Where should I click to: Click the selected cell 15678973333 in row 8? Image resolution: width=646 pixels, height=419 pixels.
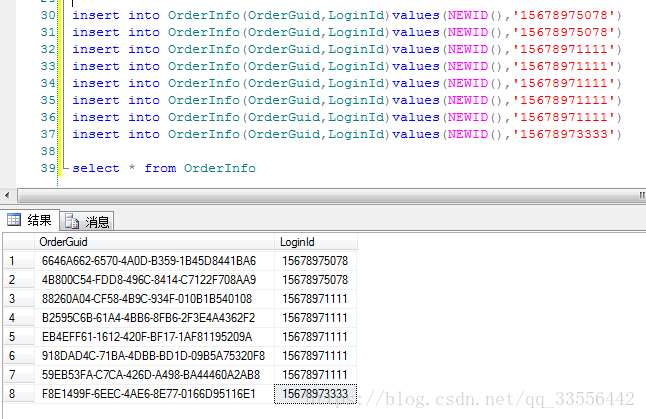(x=316, y=394)
